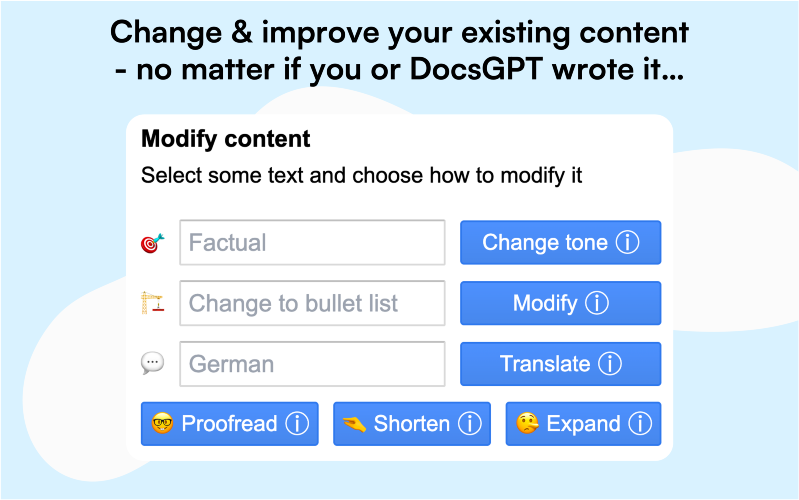This screenshot has width=799, height=500.
Task: Click the info icon on Shorten button
Action: 470,424
